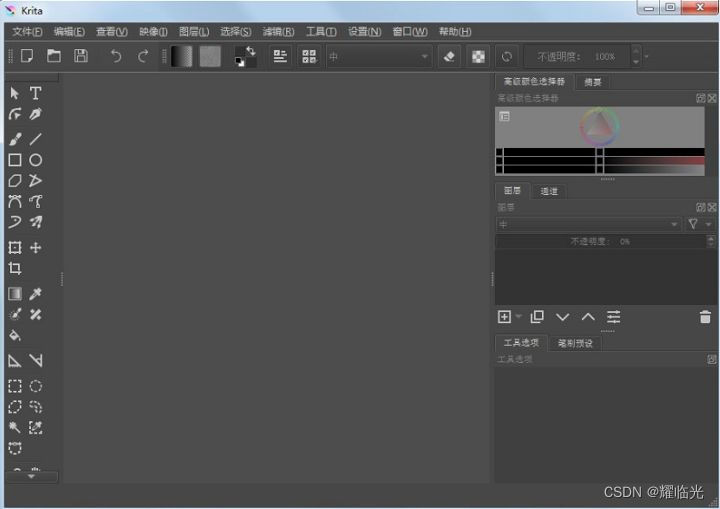Select the Ellipse tool
The width and height of the screenshot is (720, 509).
pos(35,160)
